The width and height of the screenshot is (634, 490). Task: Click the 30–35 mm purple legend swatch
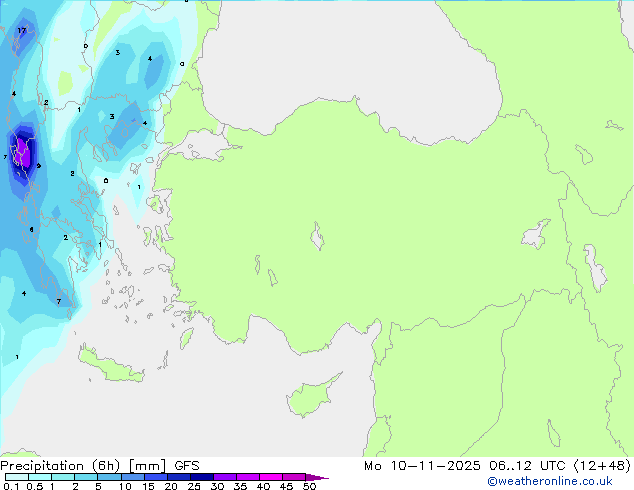click(225, 477)
